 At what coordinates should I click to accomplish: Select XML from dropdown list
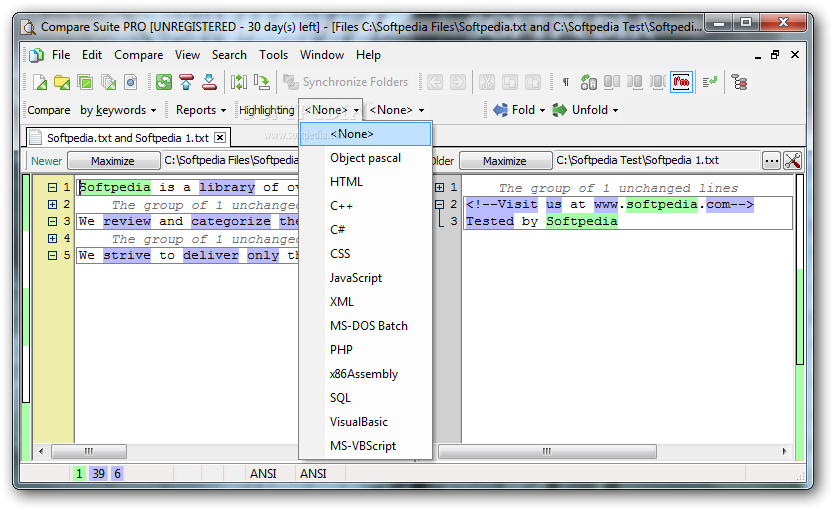pyautogui.click(x=365, y=302)
